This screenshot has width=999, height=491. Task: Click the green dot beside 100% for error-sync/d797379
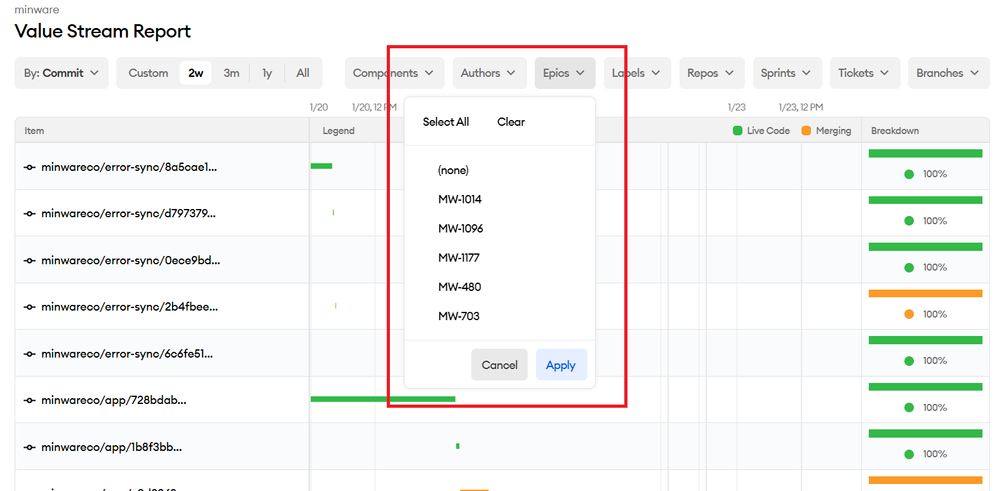909,221
